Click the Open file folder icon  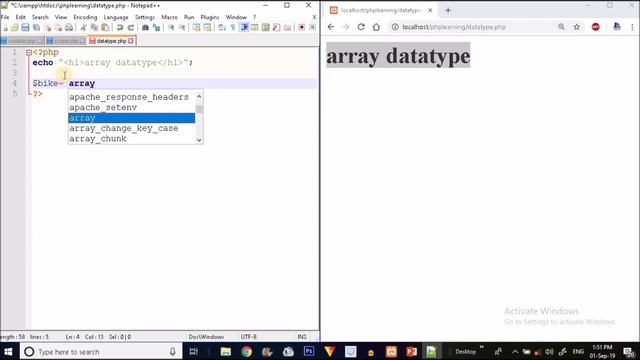point(15,28)
